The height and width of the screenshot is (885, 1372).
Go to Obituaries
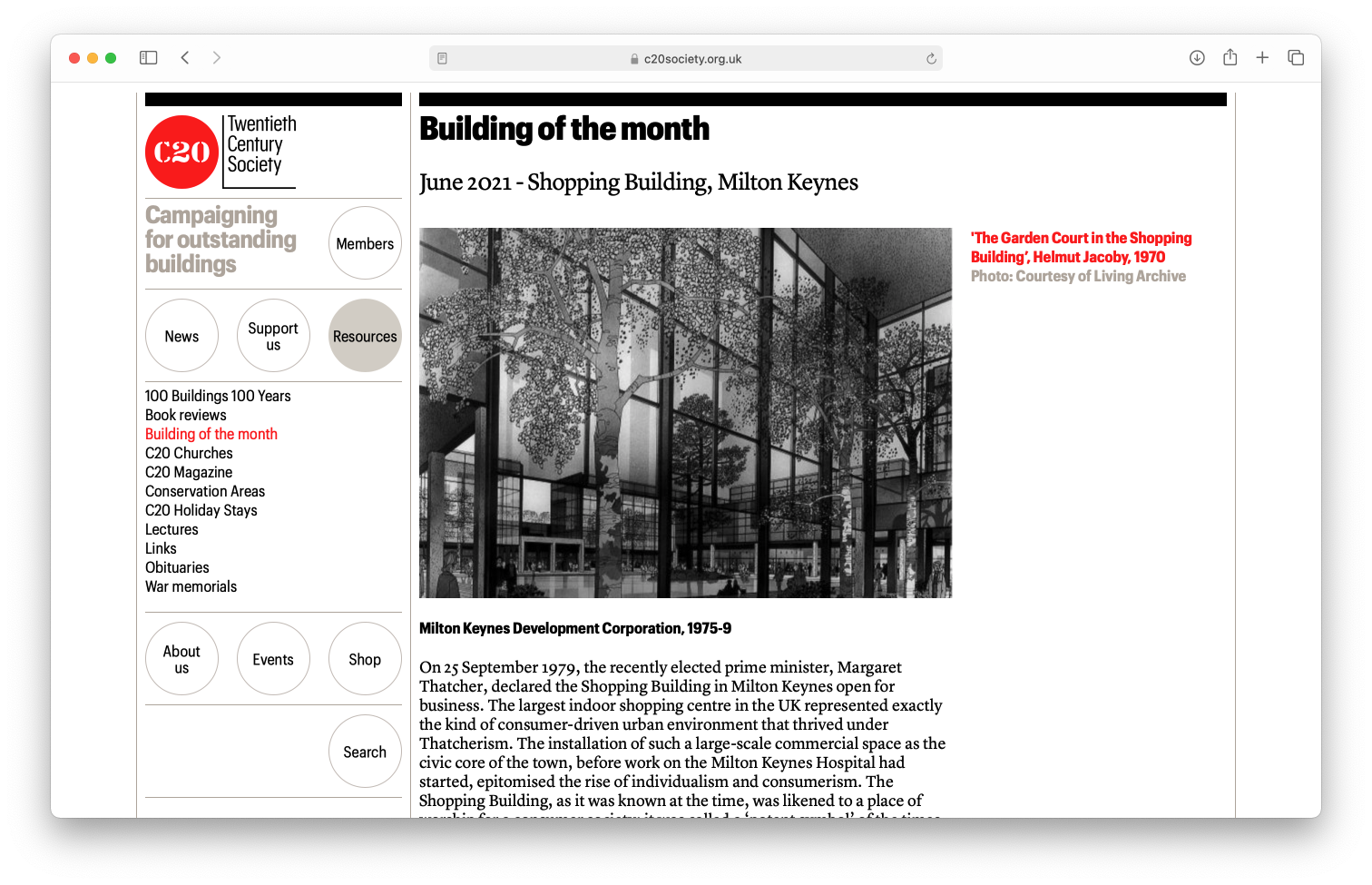click(x=177, y=567)
